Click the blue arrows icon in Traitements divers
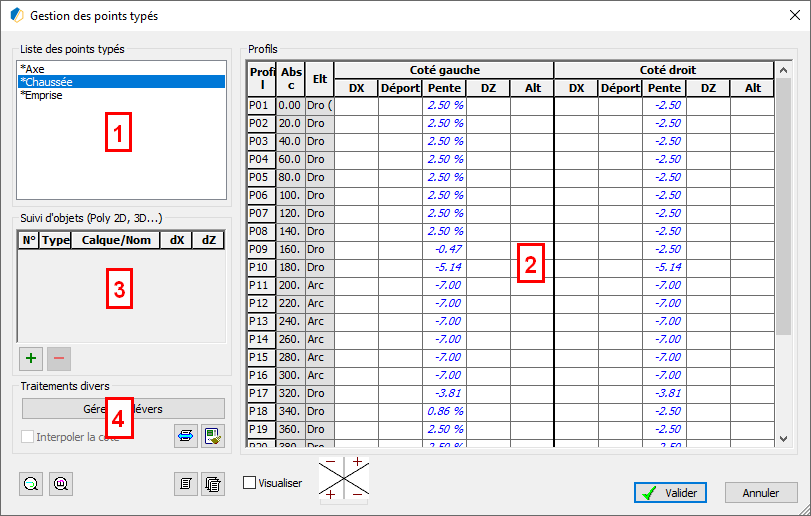Screen dimensions: 811x516 (186, 435)
